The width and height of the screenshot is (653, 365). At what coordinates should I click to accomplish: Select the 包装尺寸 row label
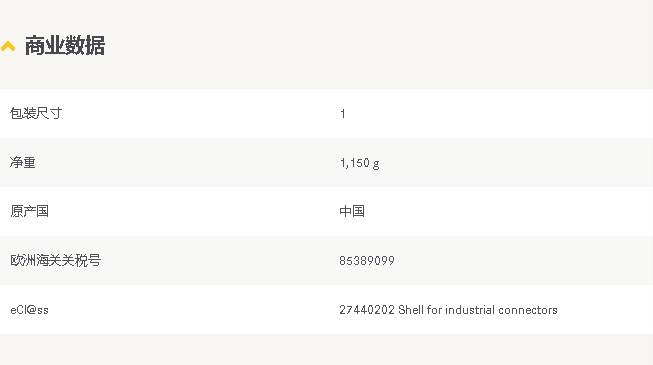pos(36,113)
